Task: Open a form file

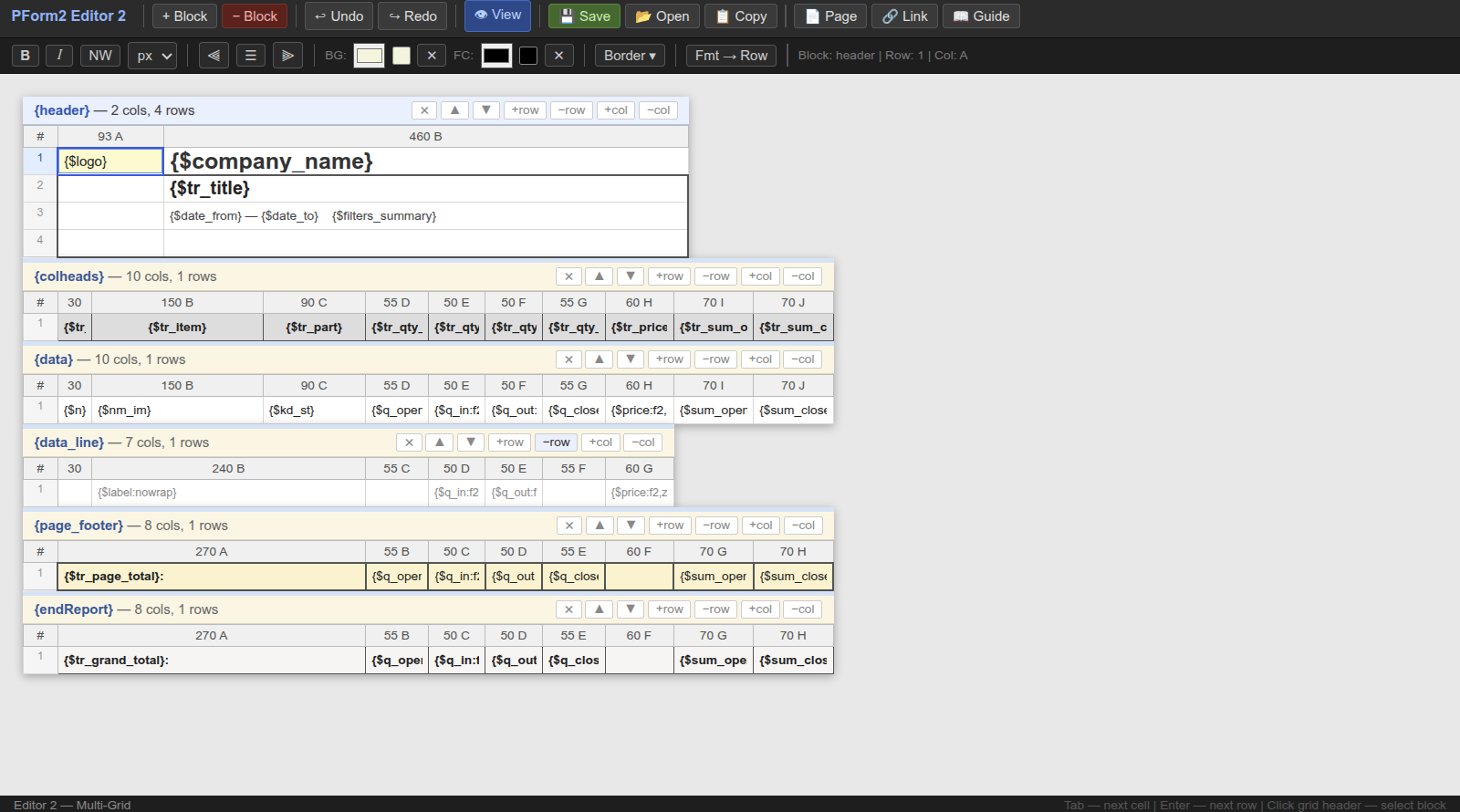Action: pos(662,16)
